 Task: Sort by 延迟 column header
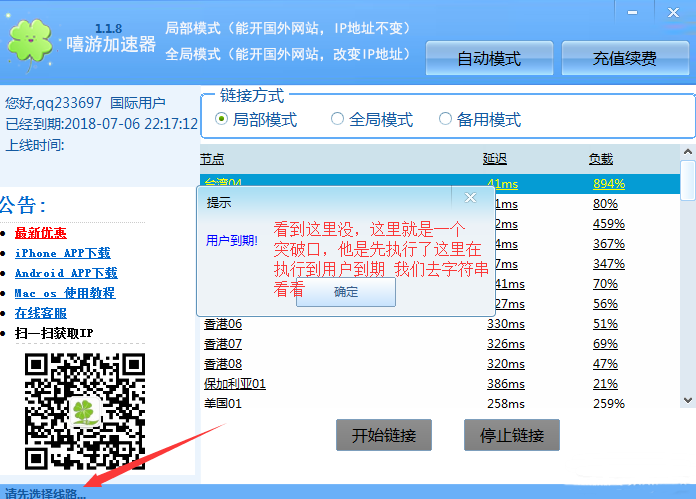[x=495, y=158]
